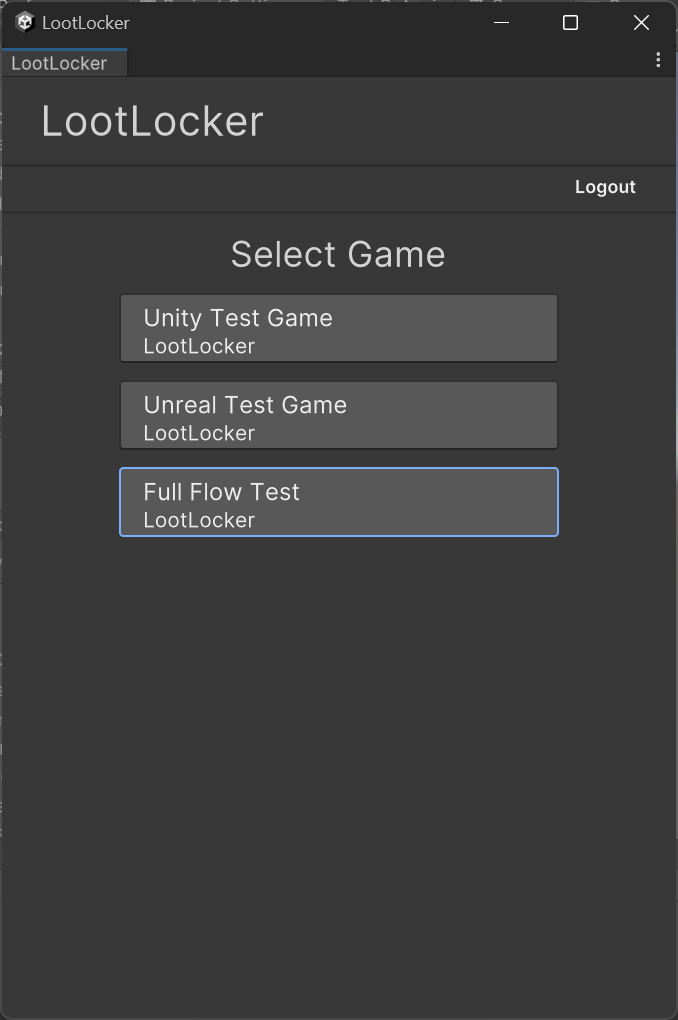
Task: Pick the Full Flow Test game
Action: pos(339,502)
